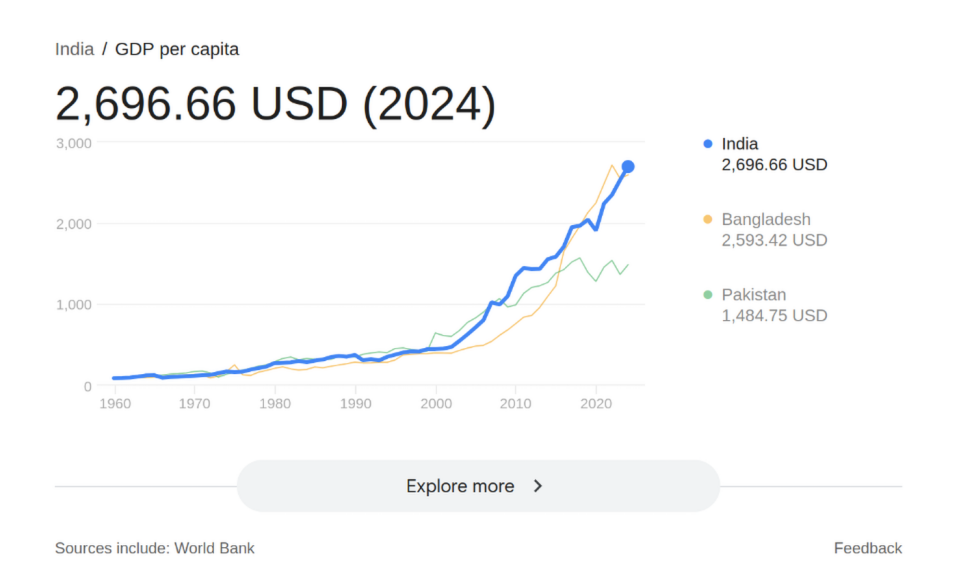Click the 2000 x-axis year label
The width and height of the screenshot is (959, 575).
click(435, 404)
